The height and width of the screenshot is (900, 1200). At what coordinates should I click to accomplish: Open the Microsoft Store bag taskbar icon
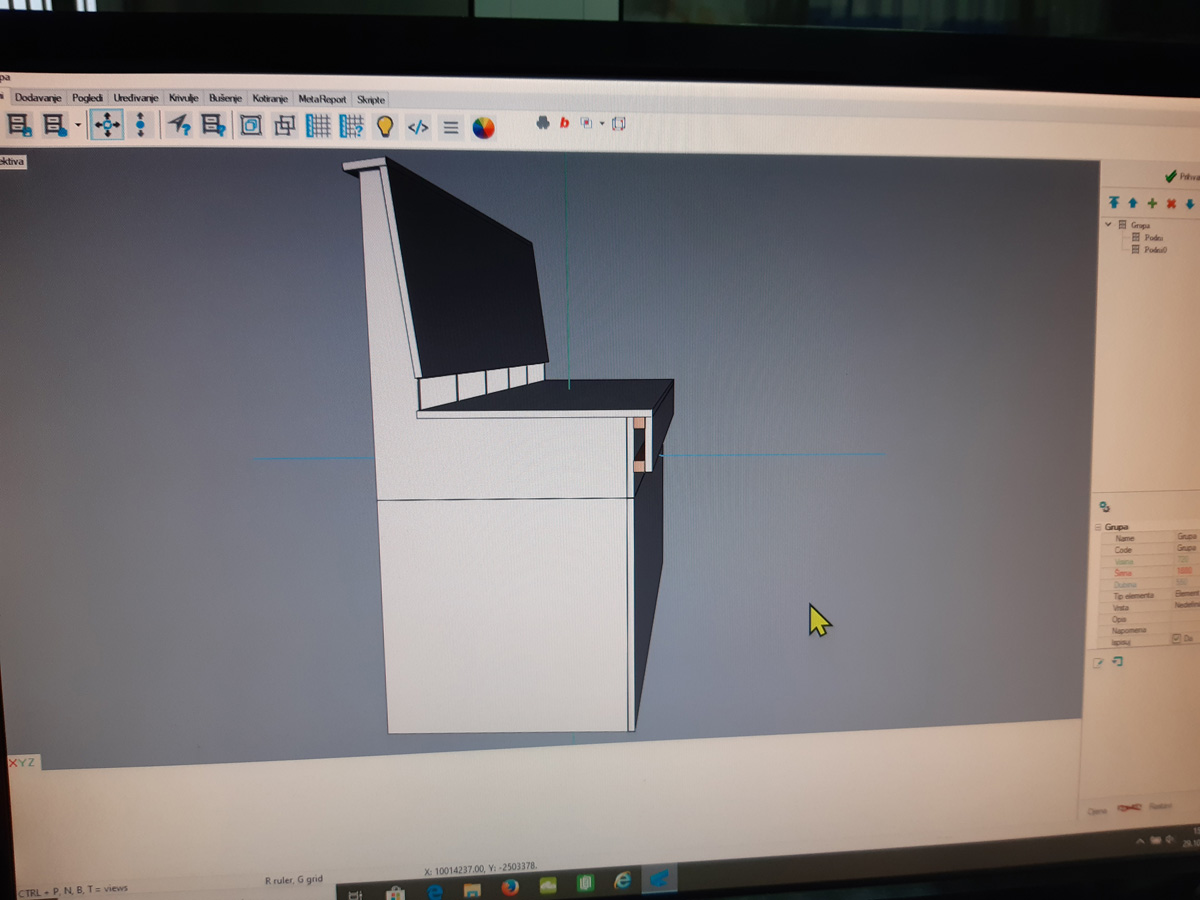click(395, 892)
